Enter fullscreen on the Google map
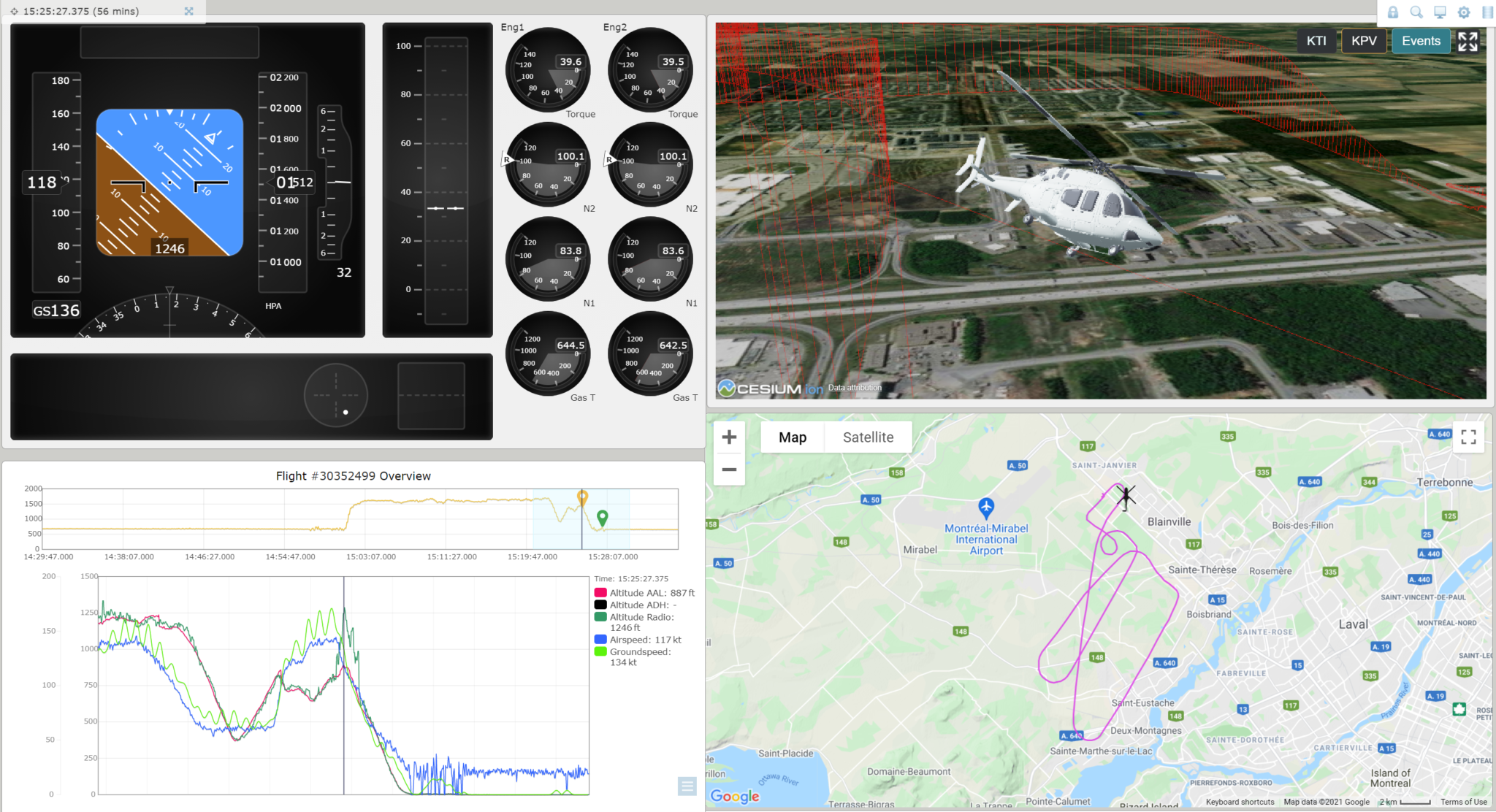The image size is (1496, 812). pyautogui.click(x=1468, y=436)
